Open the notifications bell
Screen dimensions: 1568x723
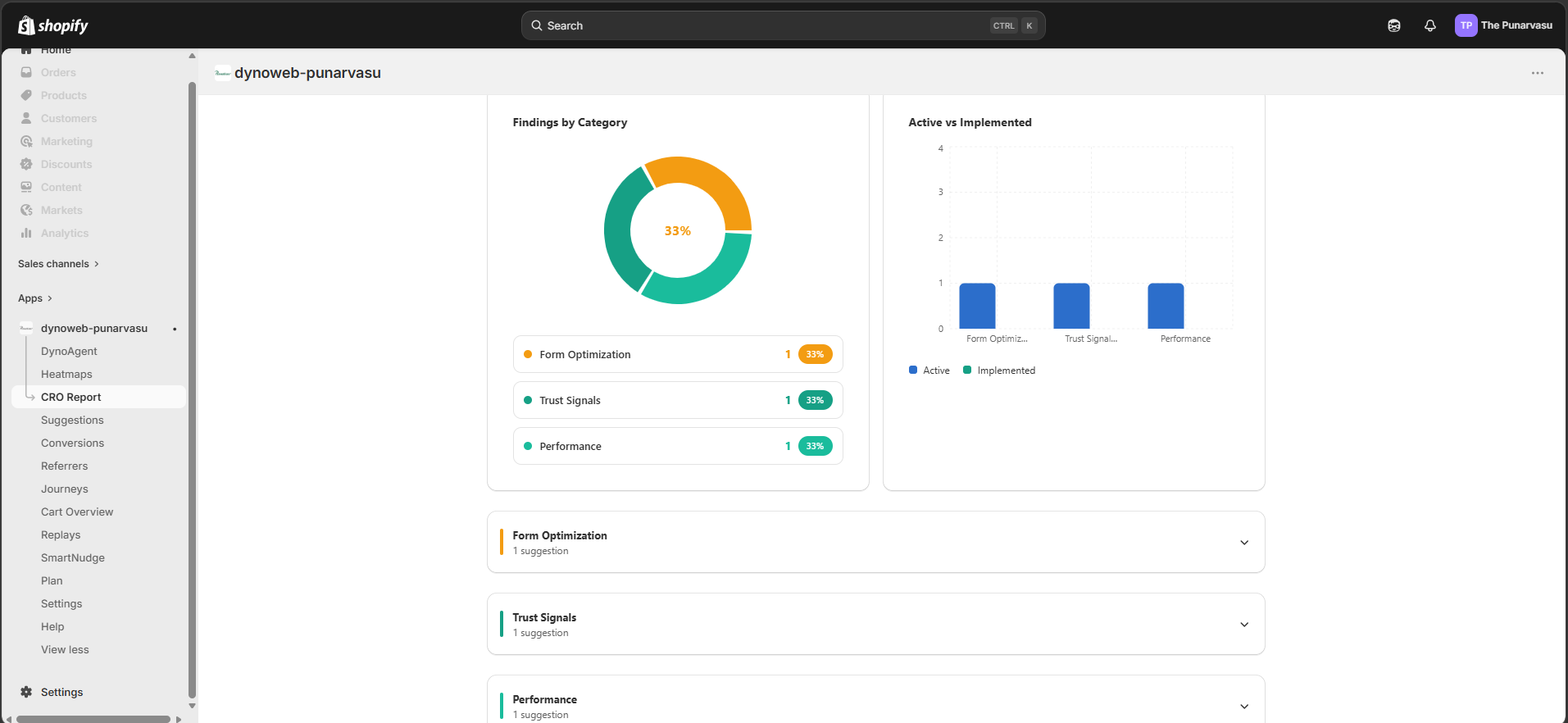pyautogui.click(x=1429, y=25)
